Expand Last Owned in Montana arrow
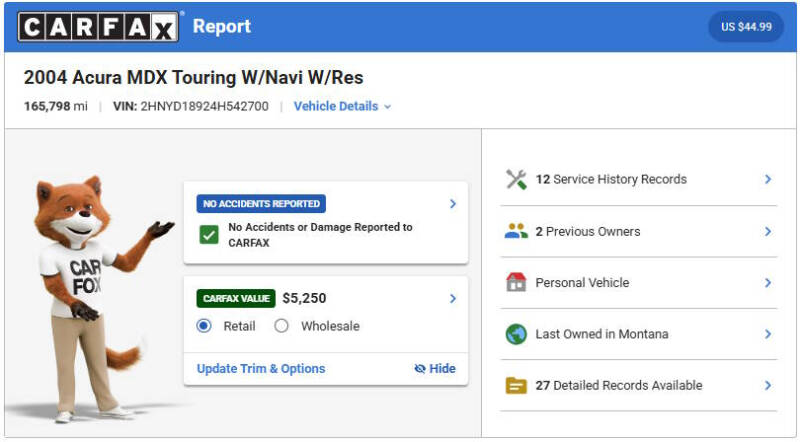This screenshot has width=800, height=442. pyautogui.click(x=768, y=334)
